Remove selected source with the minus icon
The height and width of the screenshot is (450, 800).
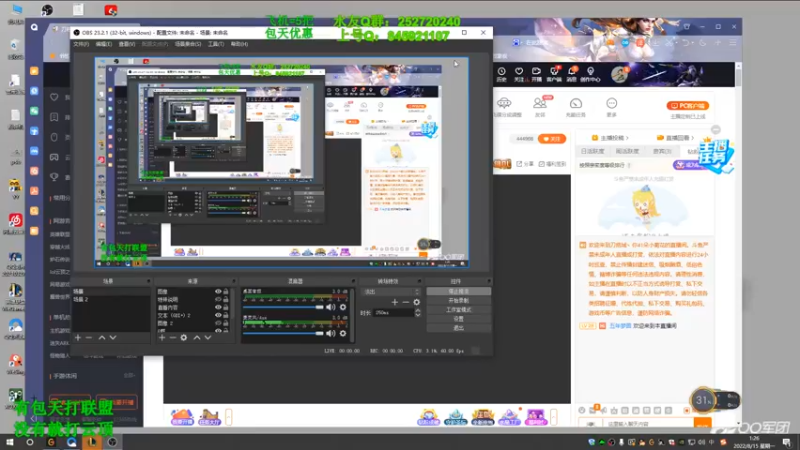(173, 338)
